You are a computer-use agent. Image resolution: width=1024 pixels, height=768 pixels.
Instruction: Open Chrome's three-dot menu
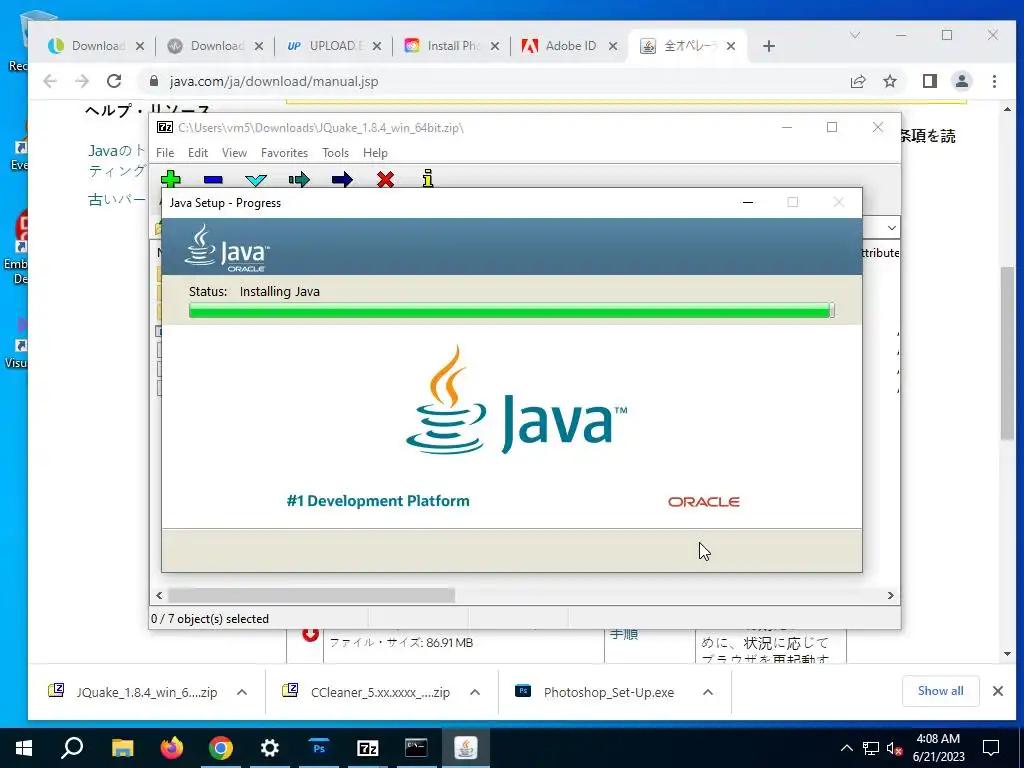coord(994,81)
